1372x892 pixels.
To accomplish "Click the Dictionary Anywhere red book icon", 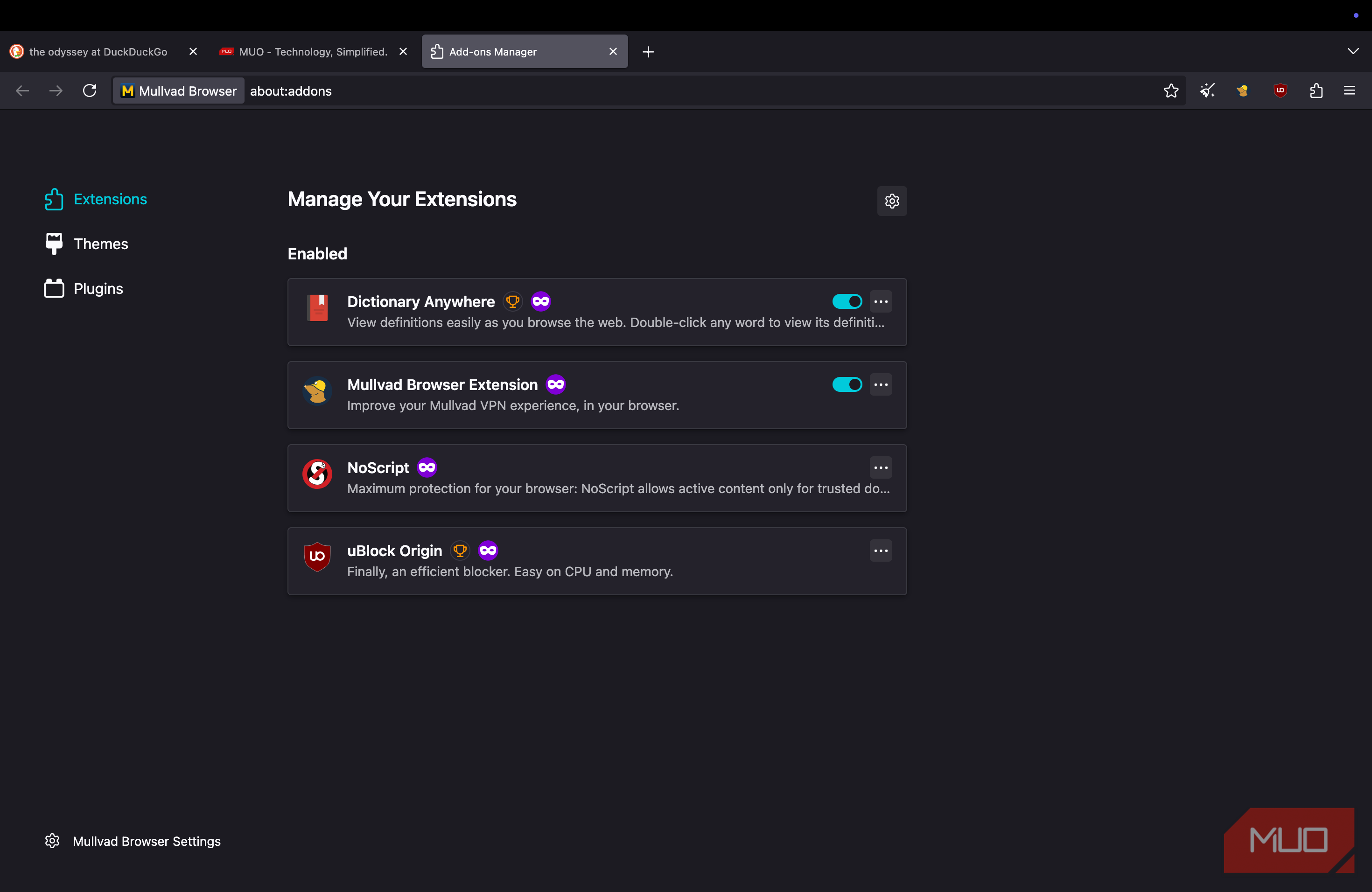I will (317, 308).
